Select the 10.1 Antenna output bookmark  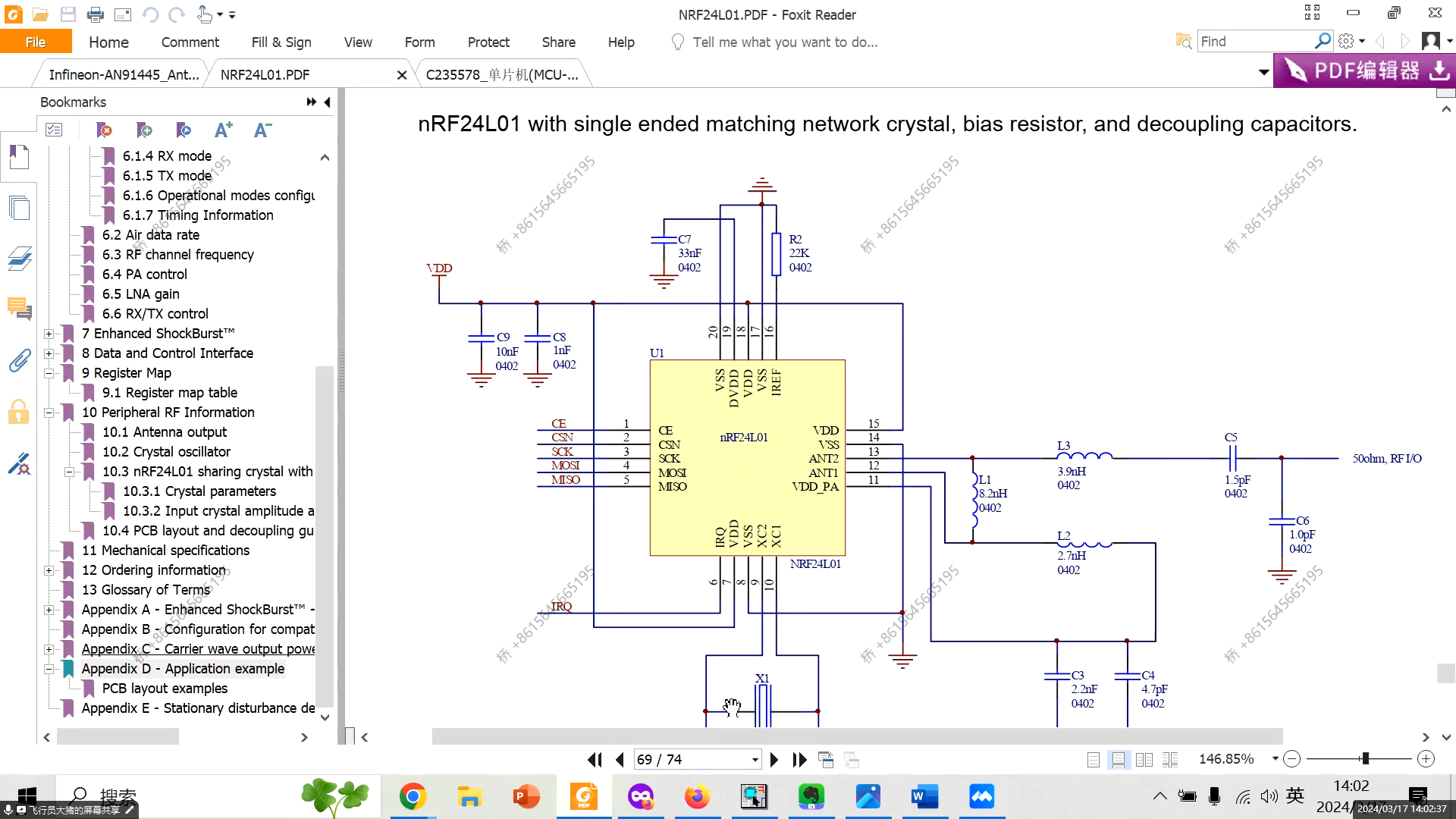[164, 432]
